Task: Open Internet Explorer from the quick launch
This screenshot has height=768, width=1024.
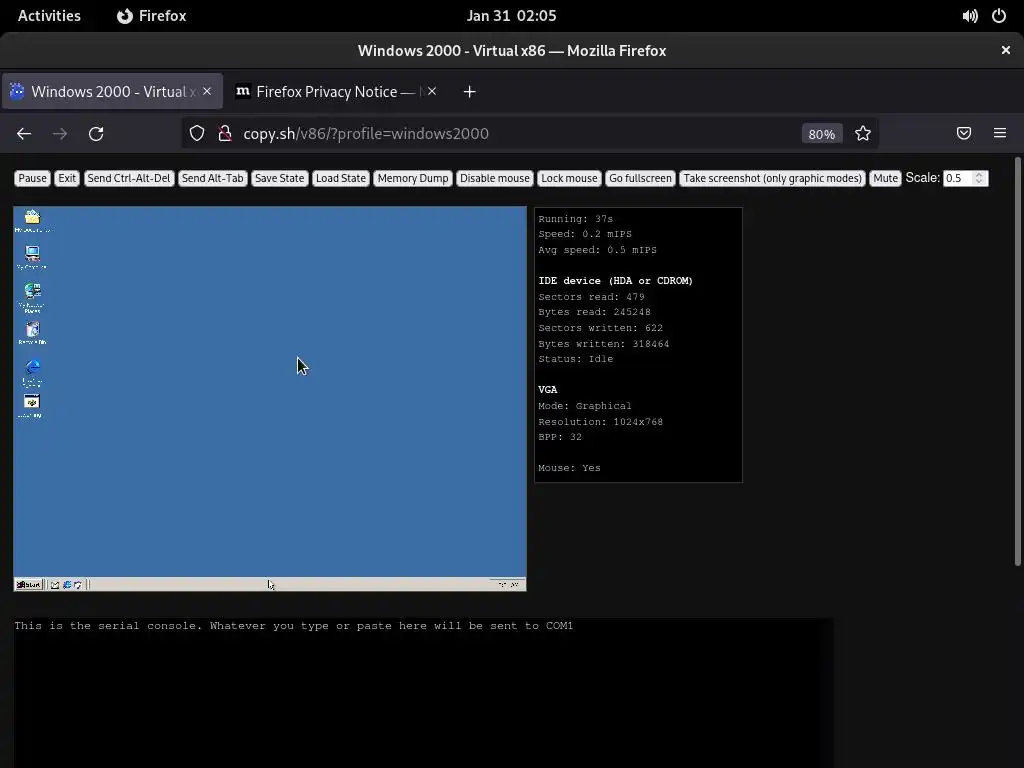Action: 67,584
